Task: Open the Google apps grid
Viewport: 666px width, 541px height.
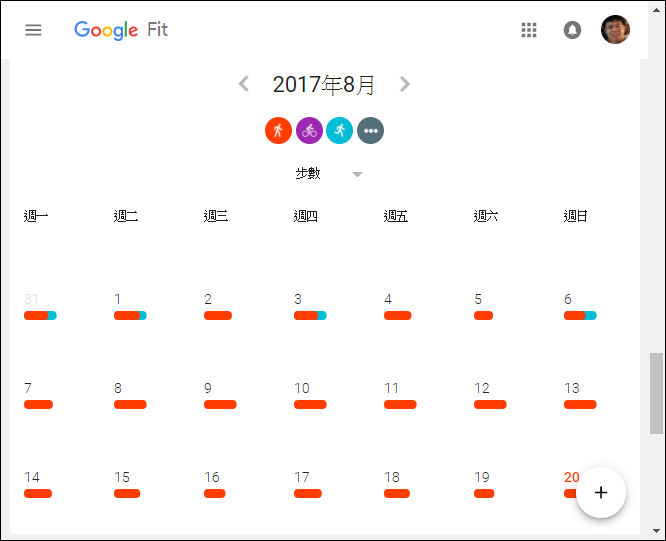Action: coord(529,30)
